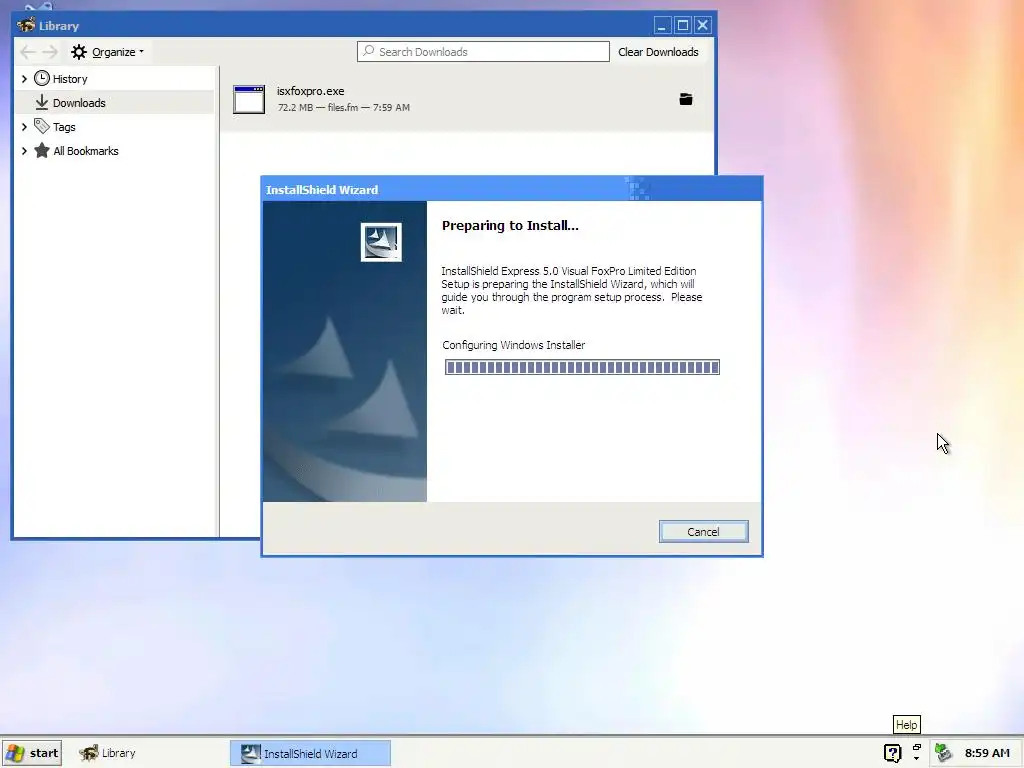Select Tags in Library sidebar
The height and width of the screenshot is (768, 1024).
click(64, 127)
